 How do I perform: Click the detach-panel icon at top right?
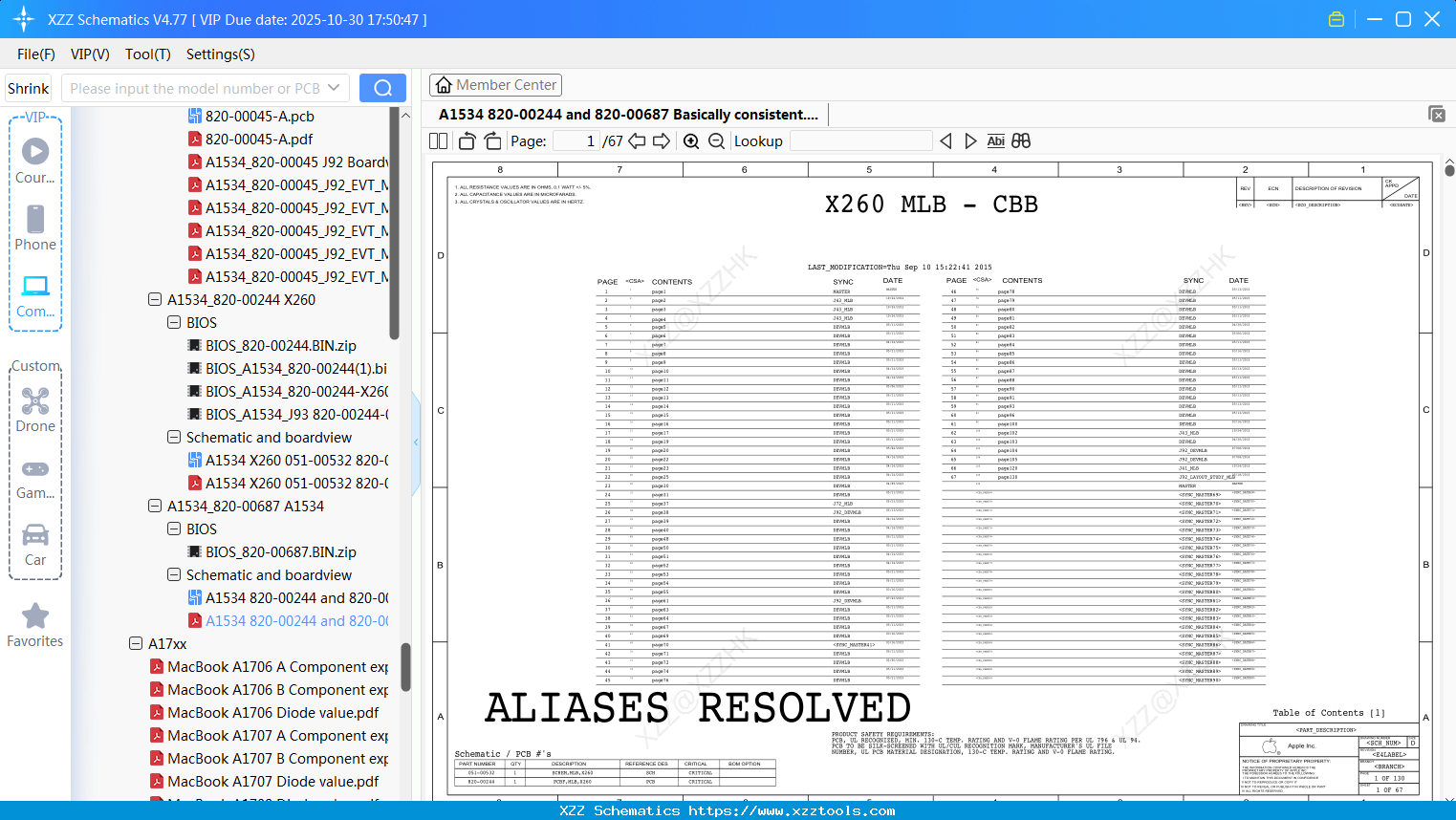point(1437,114)
